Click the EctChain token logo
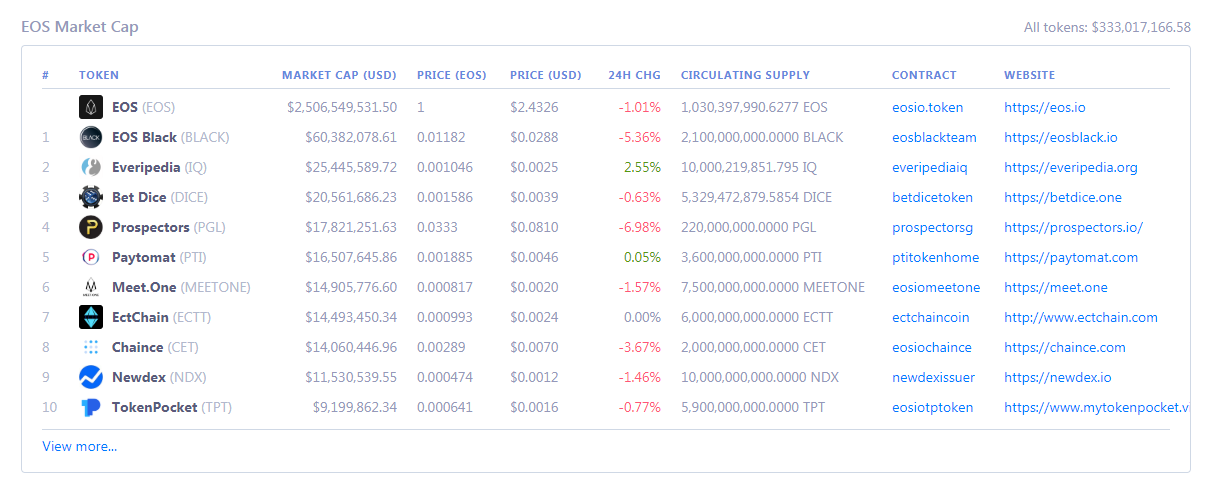Screen dimensions: 1209x483 click(91, 317)
